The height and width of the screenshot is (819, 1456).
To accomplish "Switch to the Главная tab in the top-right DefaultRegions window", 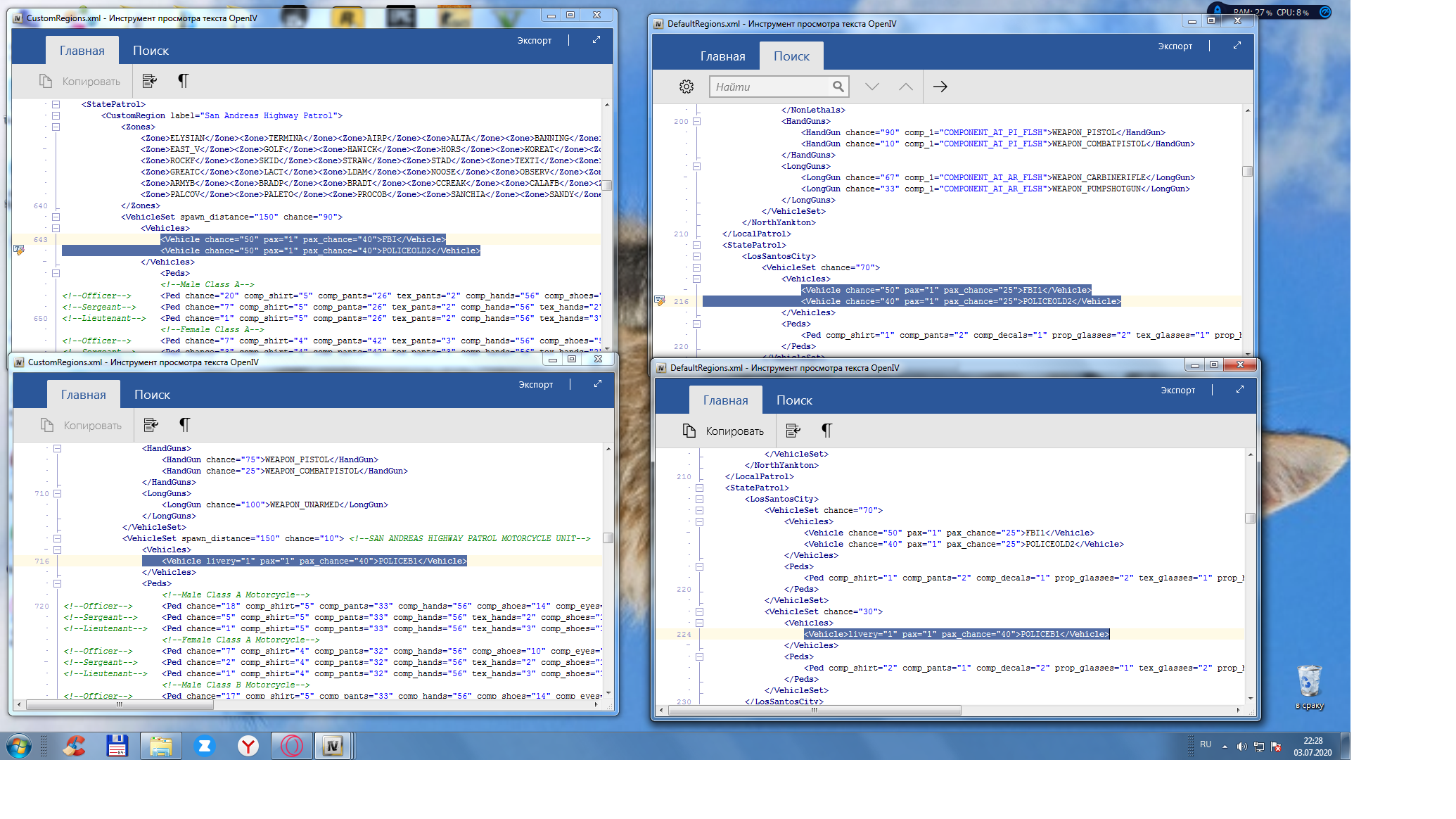I will tap(722, 56).
